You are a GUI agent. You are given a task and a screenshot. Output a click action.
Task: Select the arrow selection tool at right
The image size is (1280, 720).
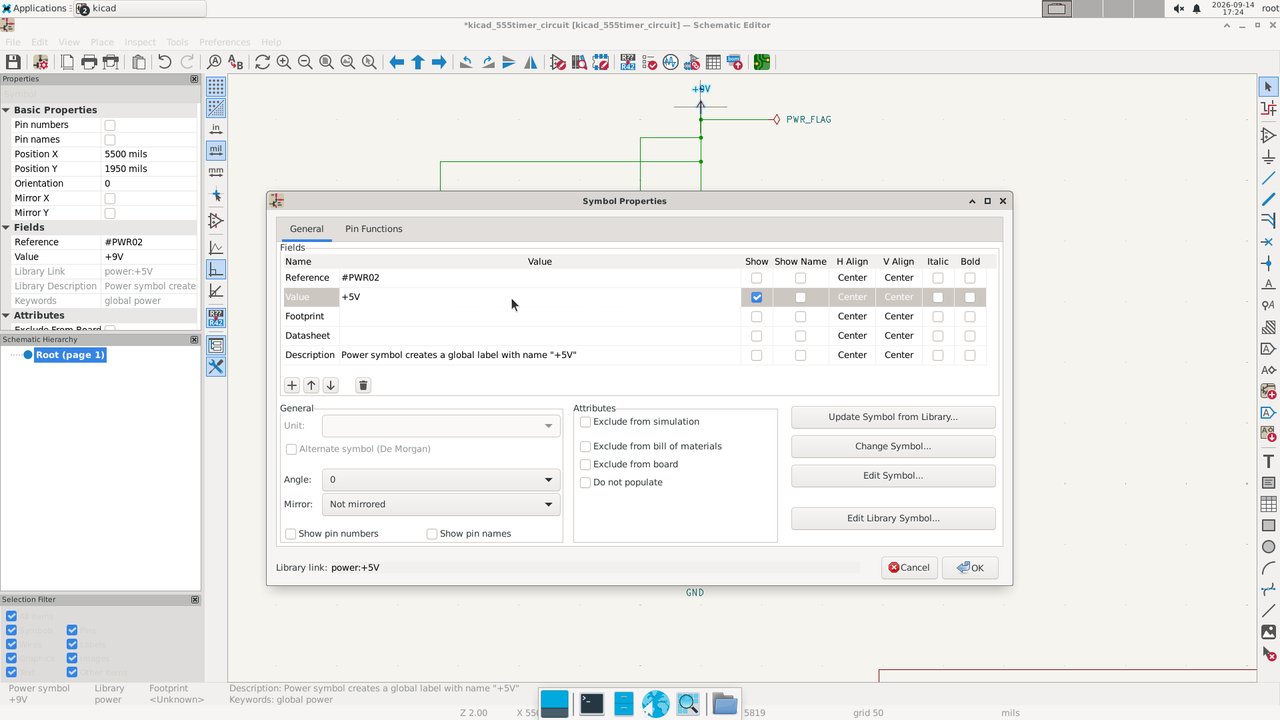1268,87
